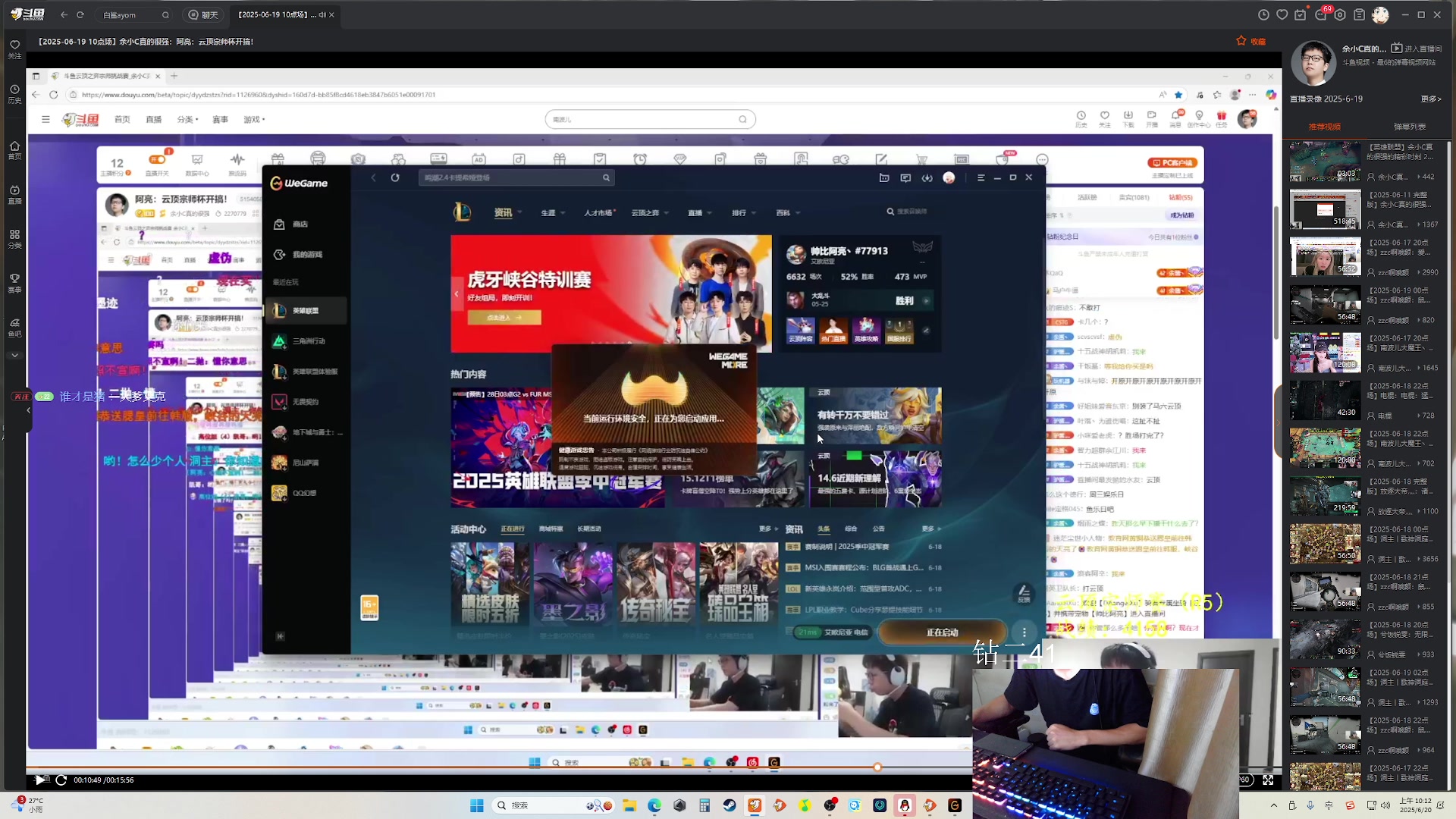Open 鱼吧 in the left sidebar

[x=14, y=327]
